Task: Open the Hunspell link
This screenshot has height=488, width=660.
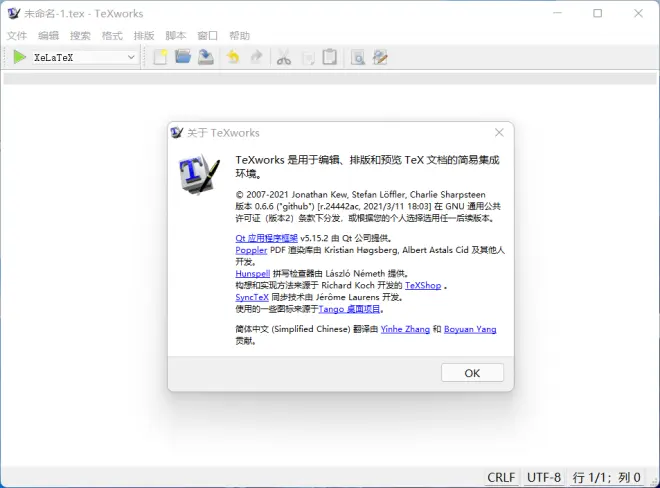Action: point(253,274)
